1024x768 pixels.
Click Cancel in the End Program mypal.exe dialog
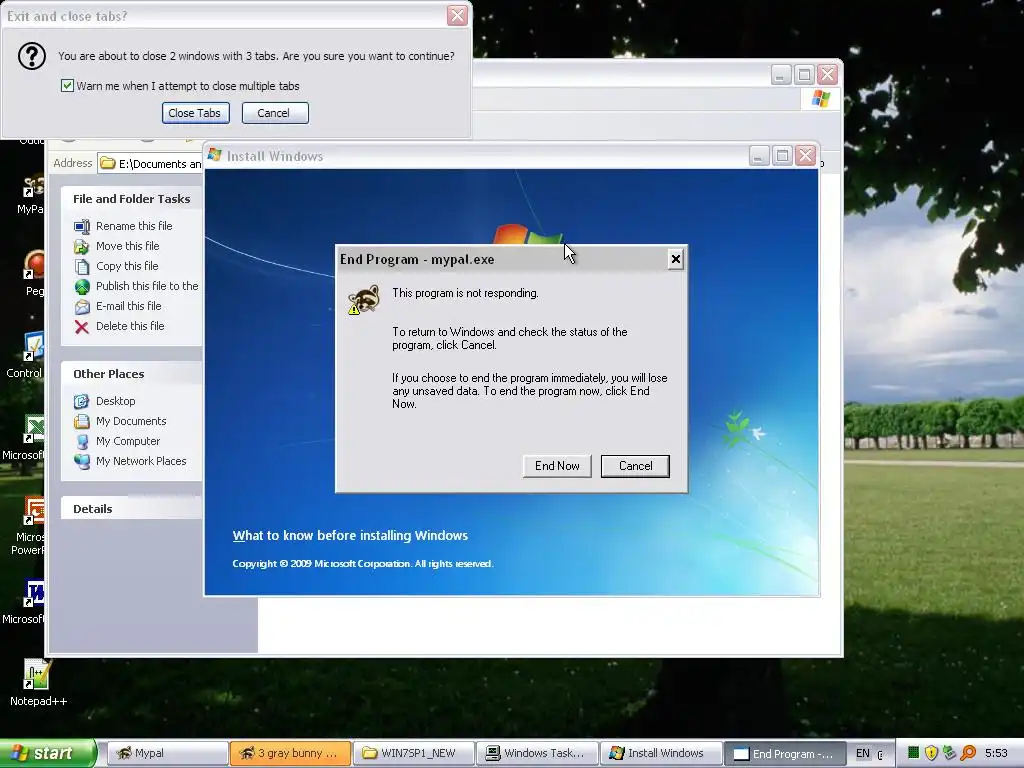pyautogui.click(x=635, y=466)
